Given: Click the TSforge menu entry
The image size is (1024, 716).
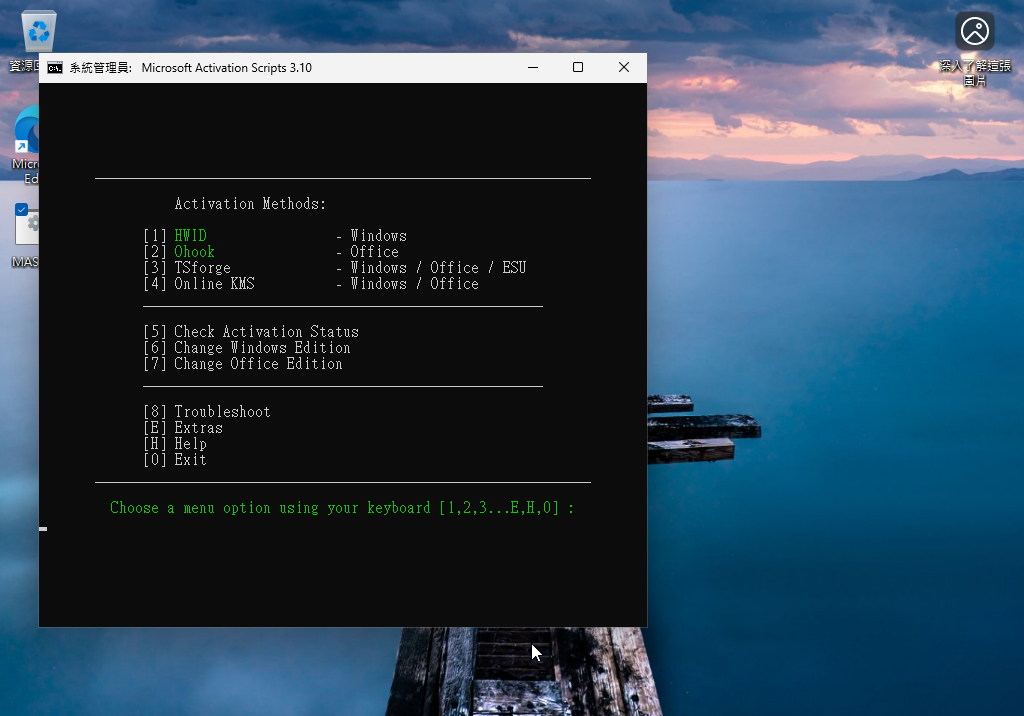Looking at the screenshot, I should coord(202,268).
